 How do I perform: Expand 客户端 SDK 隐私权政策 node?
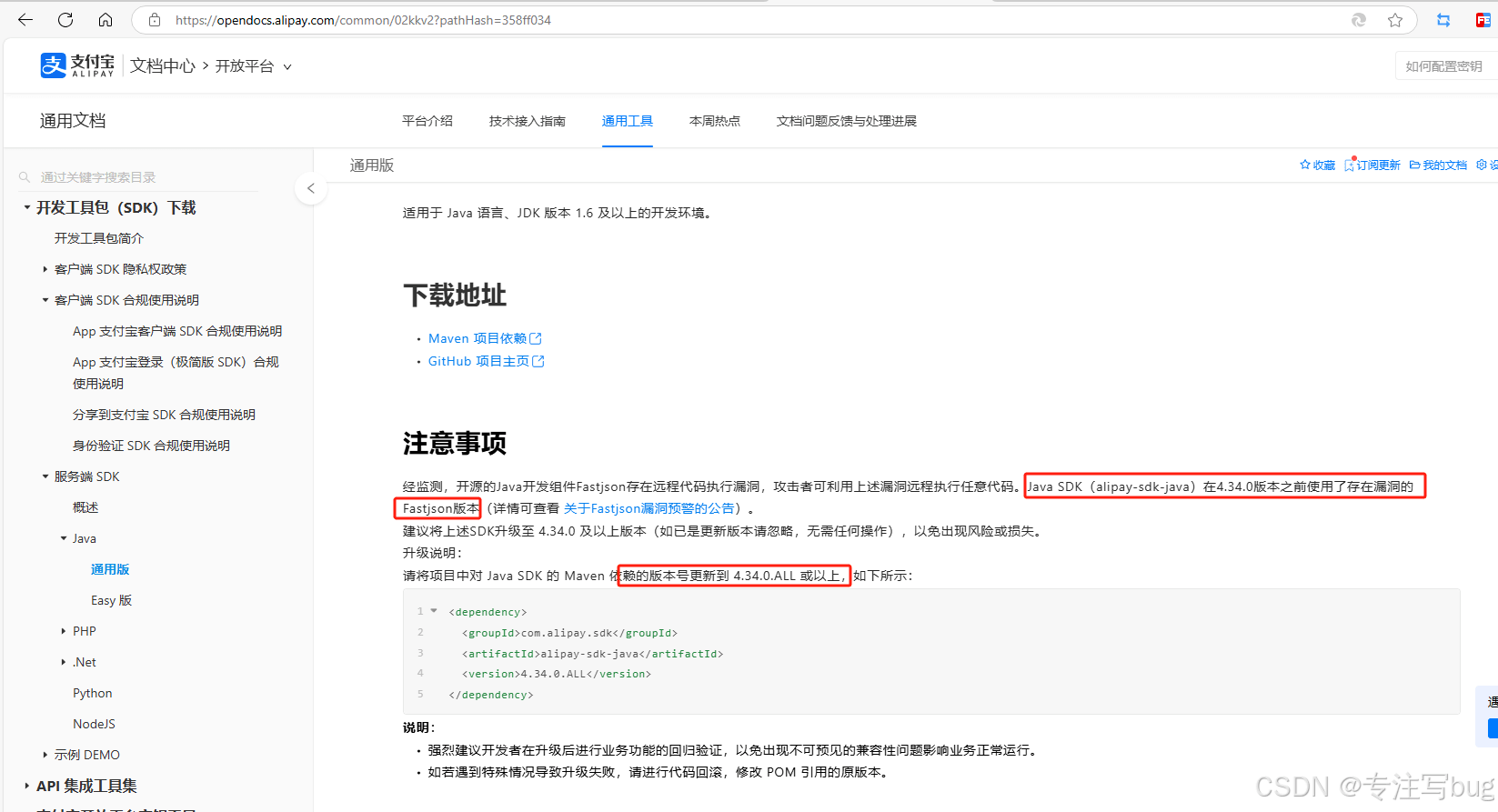45,269
